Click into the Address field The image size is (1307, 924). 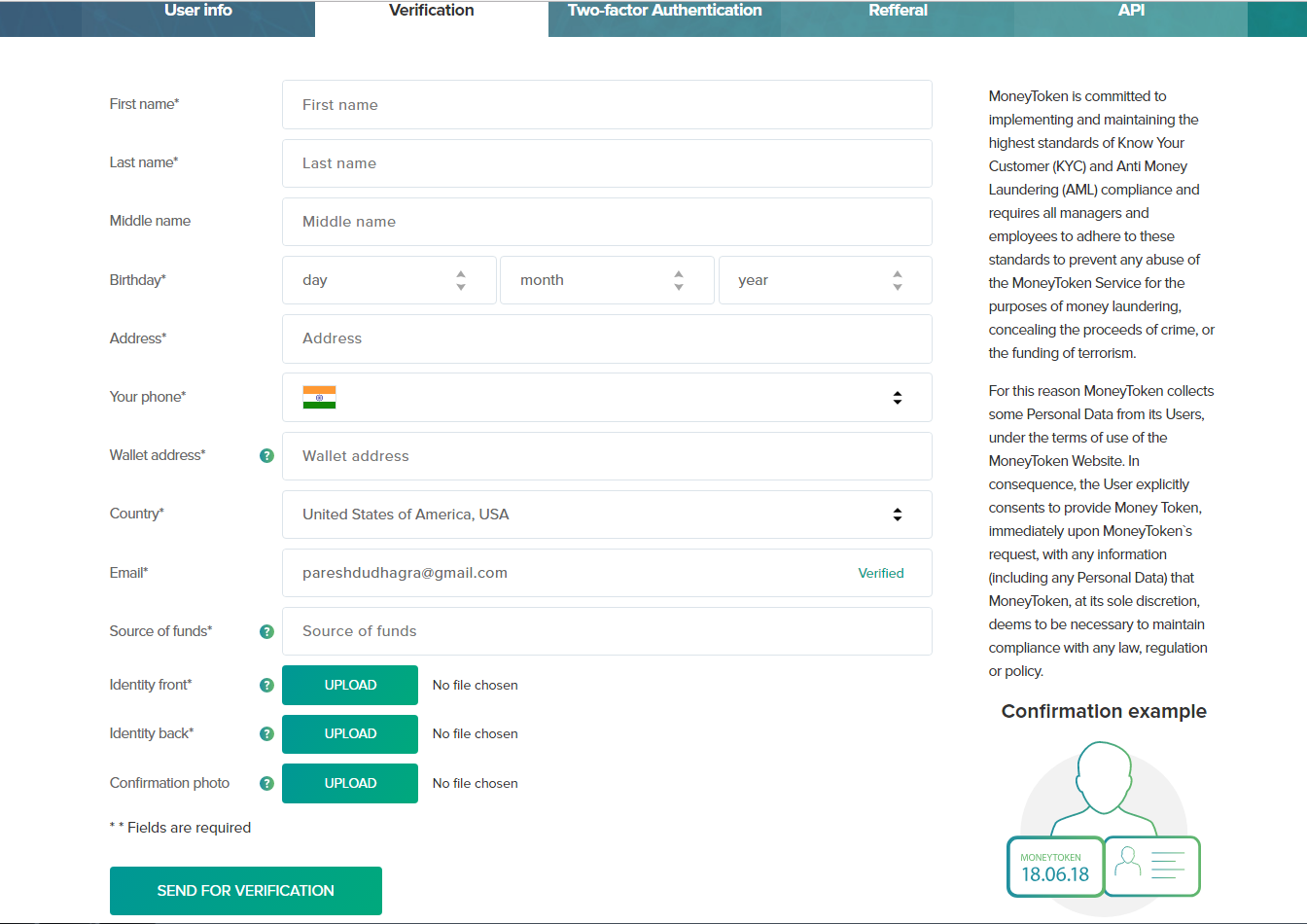607,338
